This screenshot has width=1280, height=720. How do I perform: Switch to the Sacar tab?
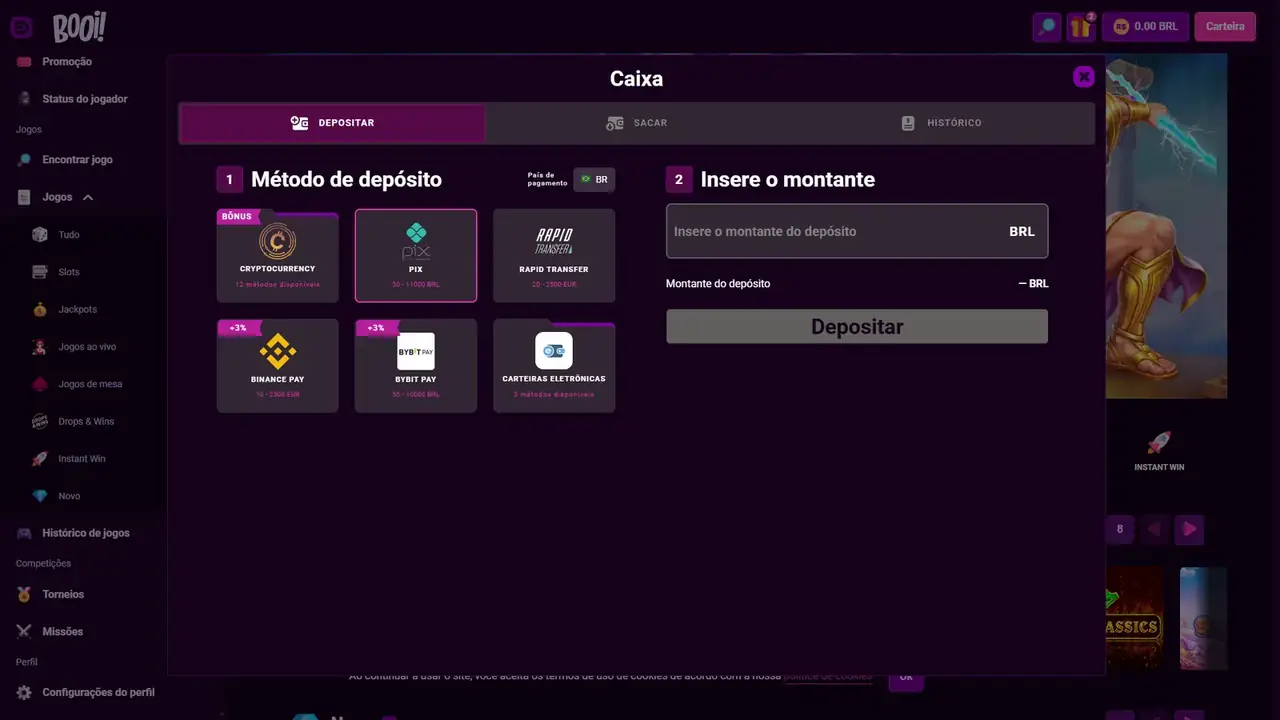(x=637, y=123)
